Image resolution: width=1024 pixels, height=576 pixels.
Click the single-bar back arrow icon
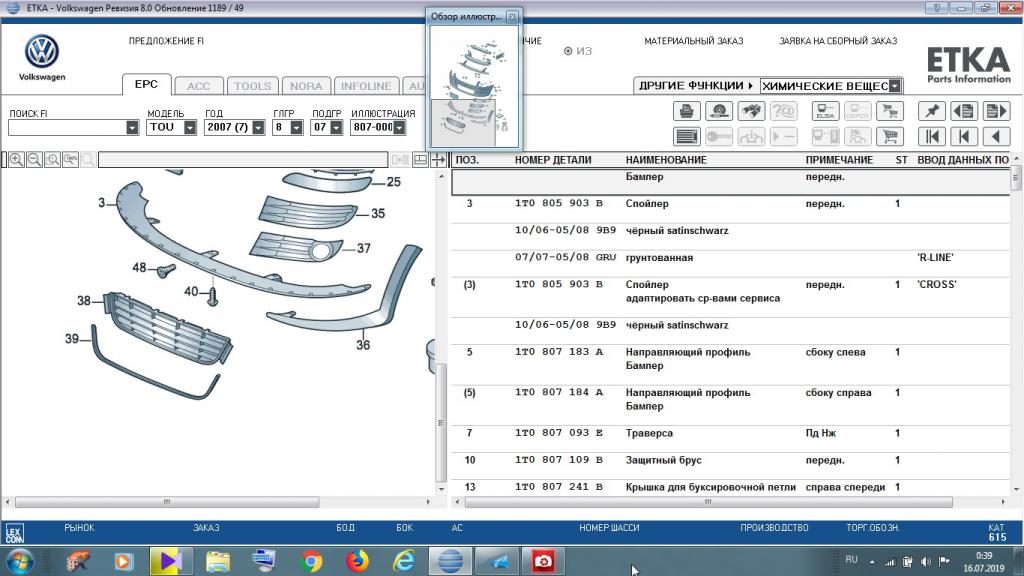[x=964, y=136]
